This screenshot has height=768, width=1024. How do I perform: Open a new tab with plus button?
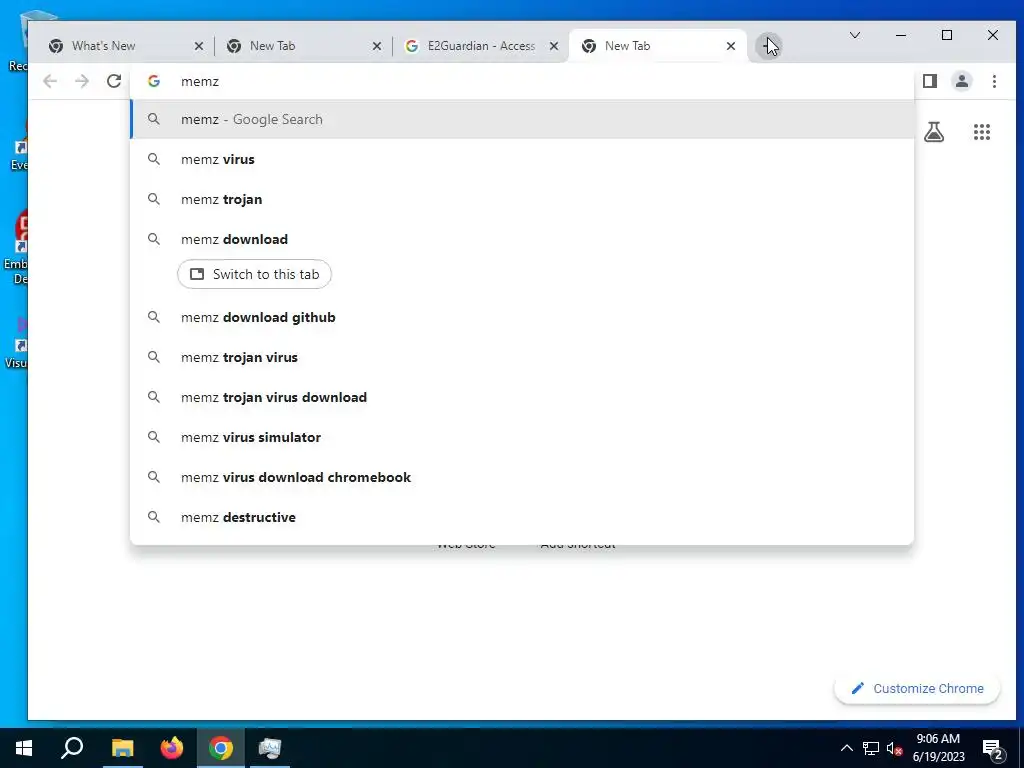click(769, 46)
